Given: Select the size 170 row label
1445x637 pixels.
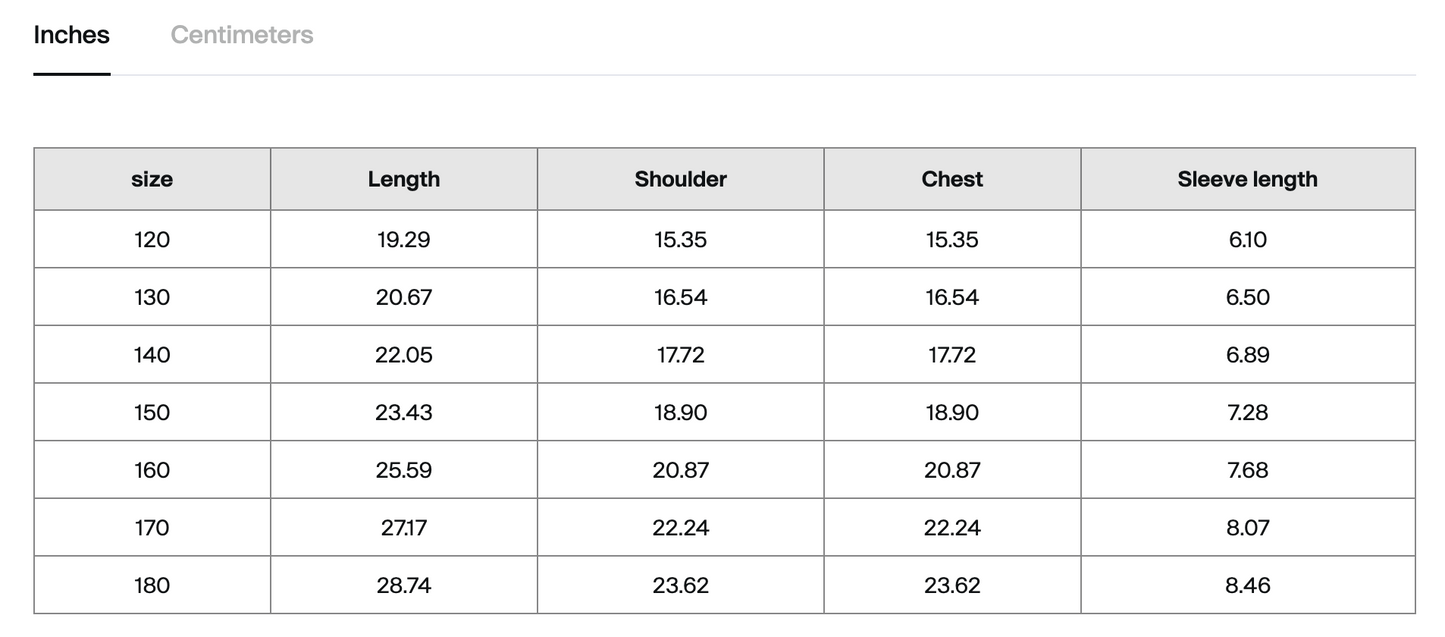Looking at the screenshot, I should [x=152, y=528].
